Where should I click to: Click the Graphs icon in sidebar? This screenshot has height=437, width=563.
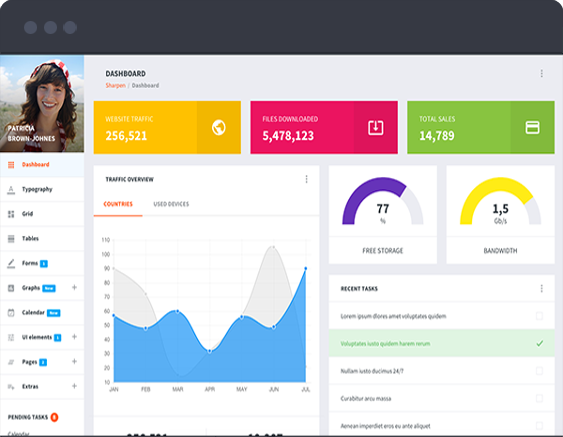click(11, 288)
